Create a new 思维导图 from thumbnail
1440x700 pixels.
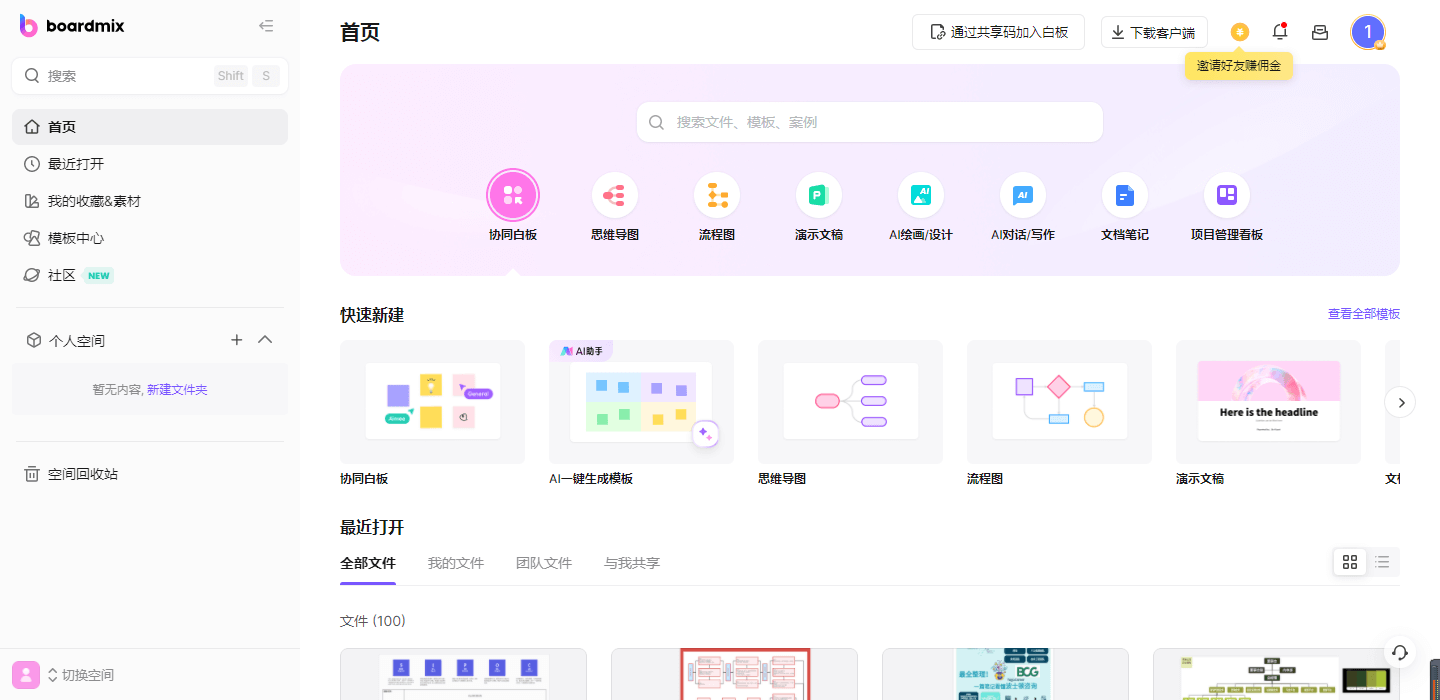[x=850, y=402]
